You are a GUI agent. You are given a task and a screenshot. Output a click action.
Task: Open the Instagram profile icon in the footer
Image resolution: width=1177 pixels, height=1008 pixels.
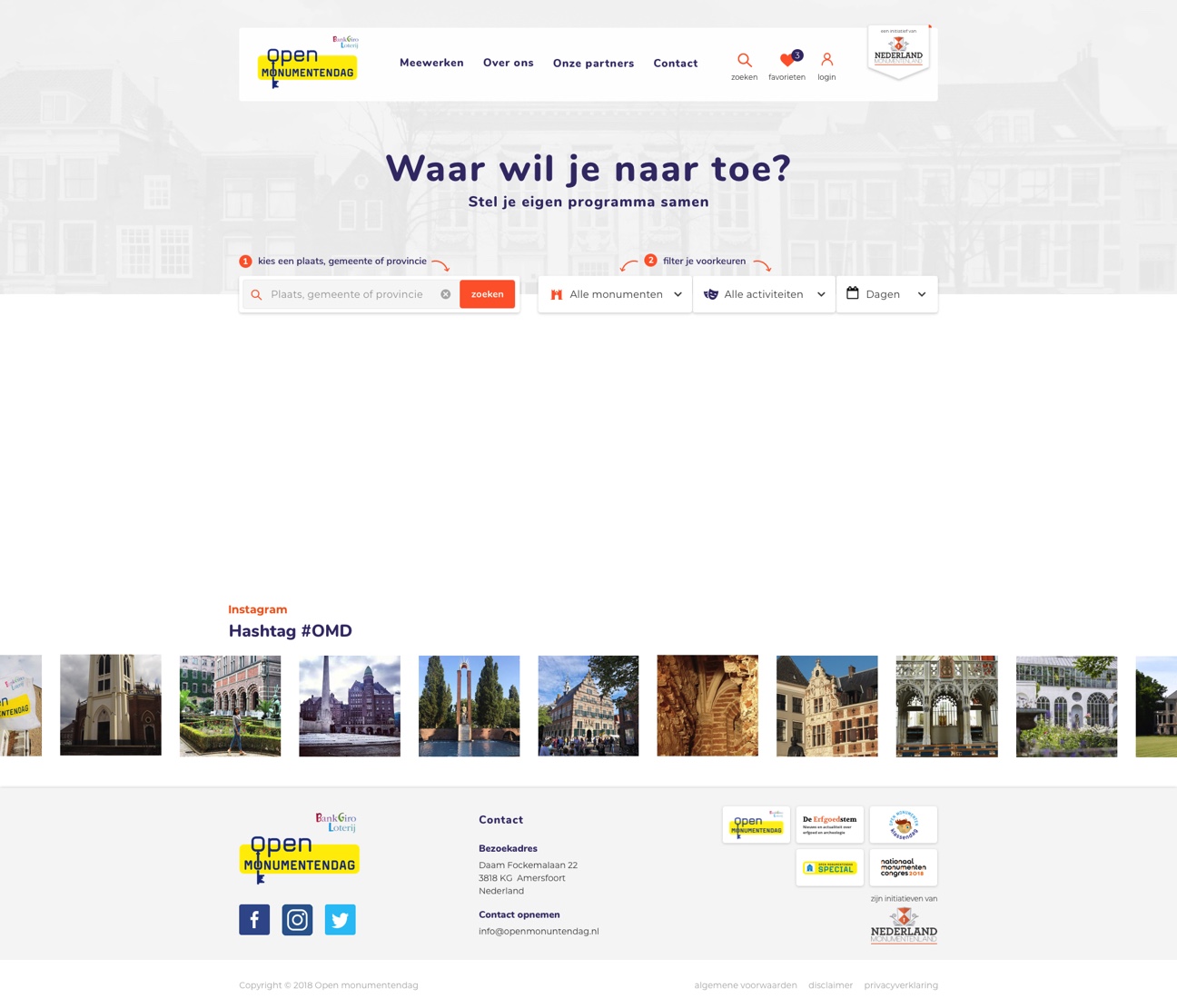[x=297, y=920]
